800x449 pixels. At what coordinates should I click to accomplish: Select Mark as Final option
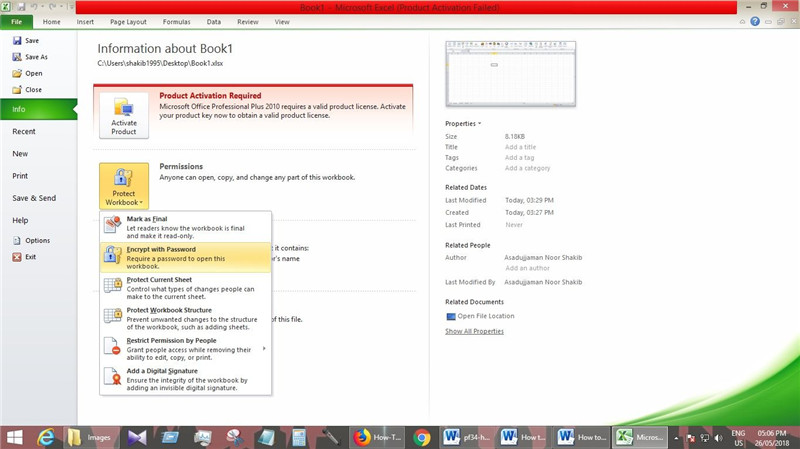[185, 227]
